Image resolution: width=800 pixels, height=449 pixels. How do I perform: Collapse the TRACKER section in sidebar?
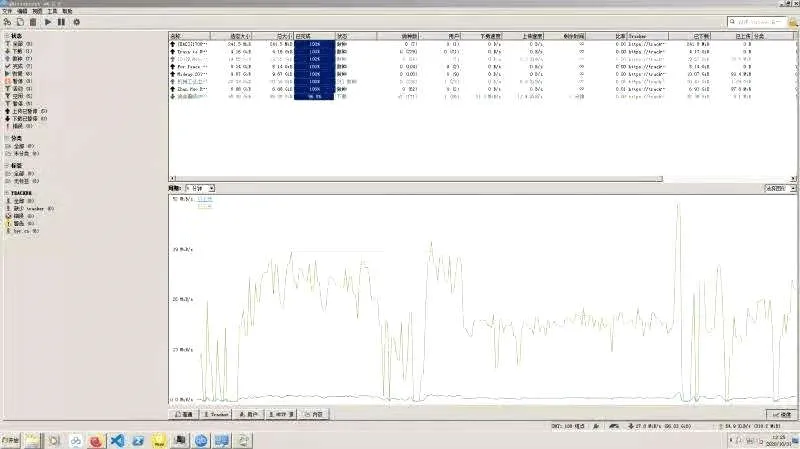click(4, 193)
